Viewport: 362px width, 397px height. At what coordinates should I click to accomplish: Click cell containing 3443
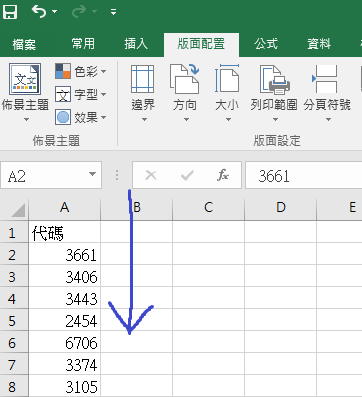[65, 298]
